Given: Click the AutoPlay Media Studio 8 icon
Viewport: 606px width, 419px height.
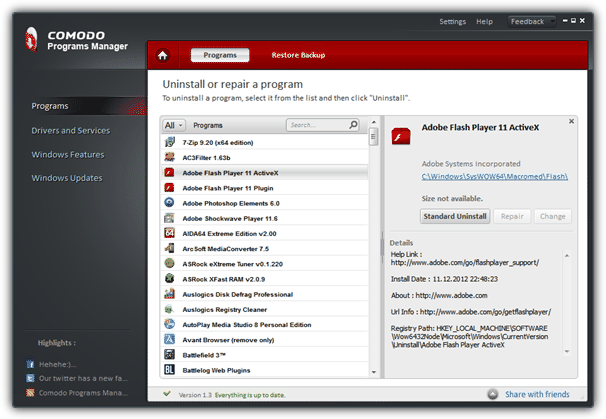Looking at the screenshot, I should pyautogui.click(x=169, y=324).
